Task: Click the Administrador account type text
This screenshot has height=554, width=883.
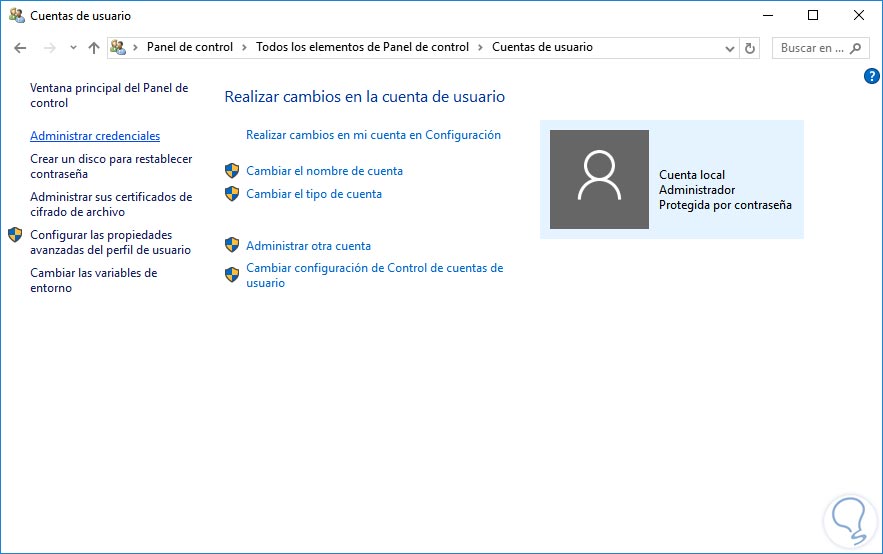Action: (x=697, y=190)
